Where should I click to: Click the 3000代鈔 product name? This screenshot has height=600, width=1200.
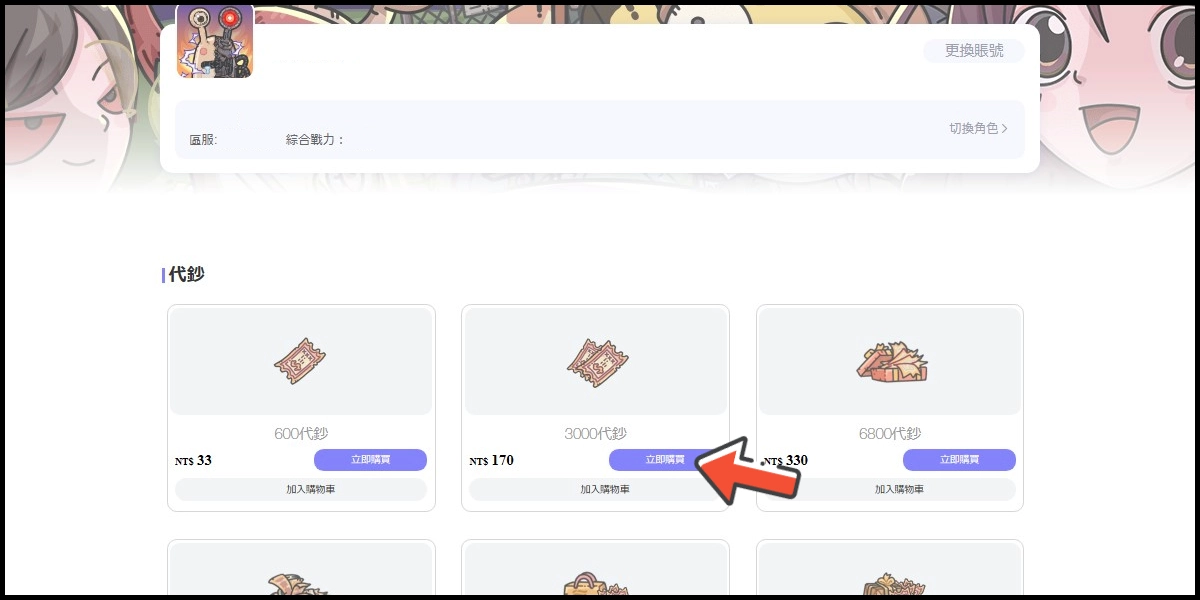coord(595,434)
